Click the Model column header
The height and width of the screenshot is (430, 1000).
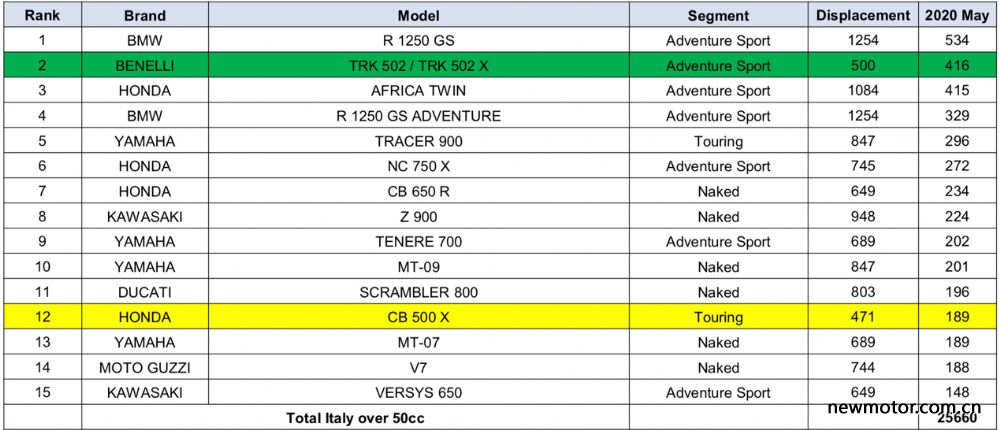click(x=418, y=15)
